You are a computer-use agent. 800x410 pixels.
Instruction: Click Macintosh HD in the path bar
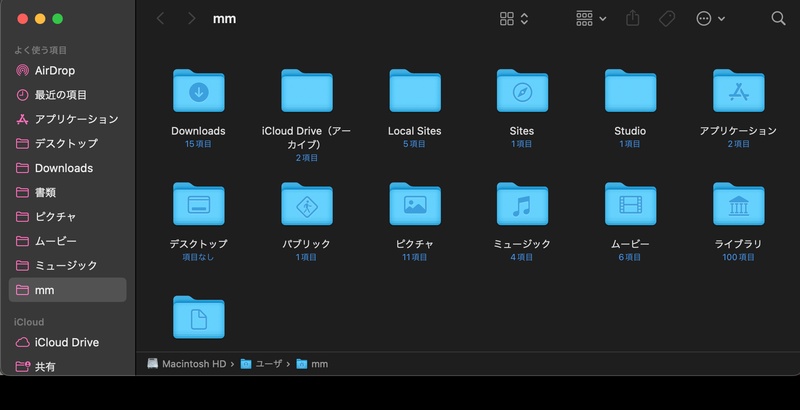187,364
